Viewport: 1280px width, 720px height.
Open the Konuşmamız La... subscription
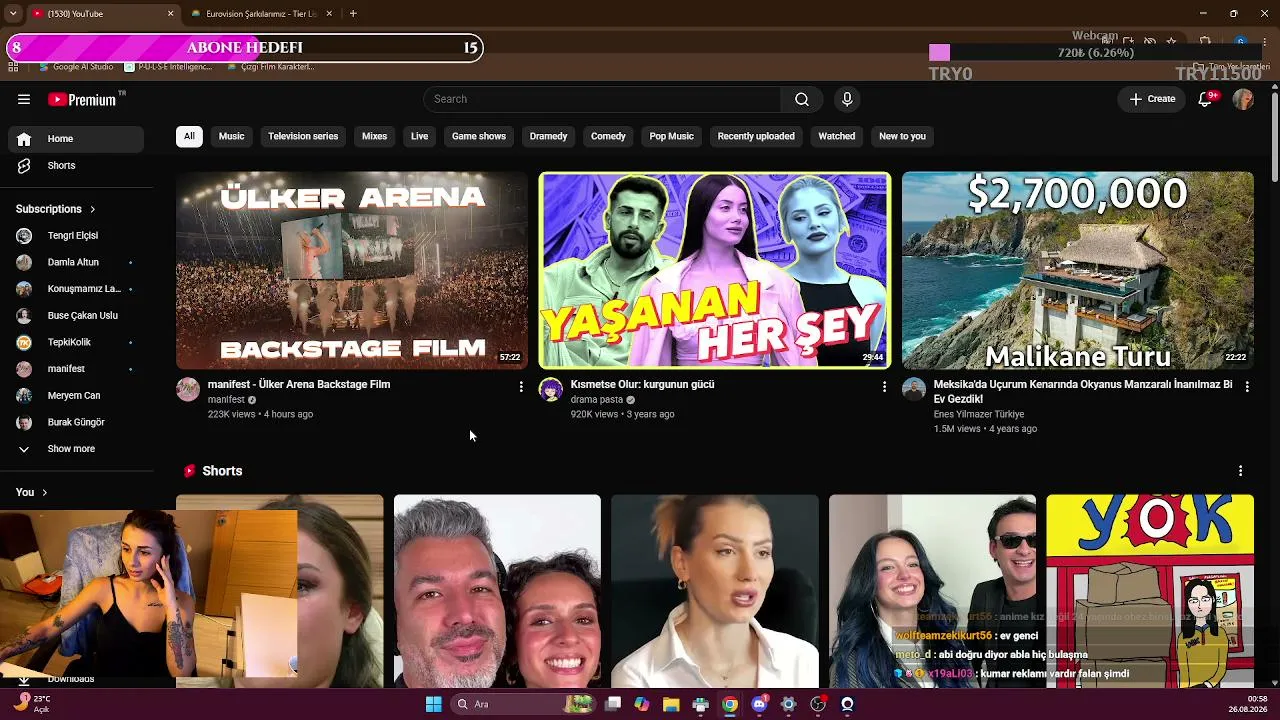[76, 289]
